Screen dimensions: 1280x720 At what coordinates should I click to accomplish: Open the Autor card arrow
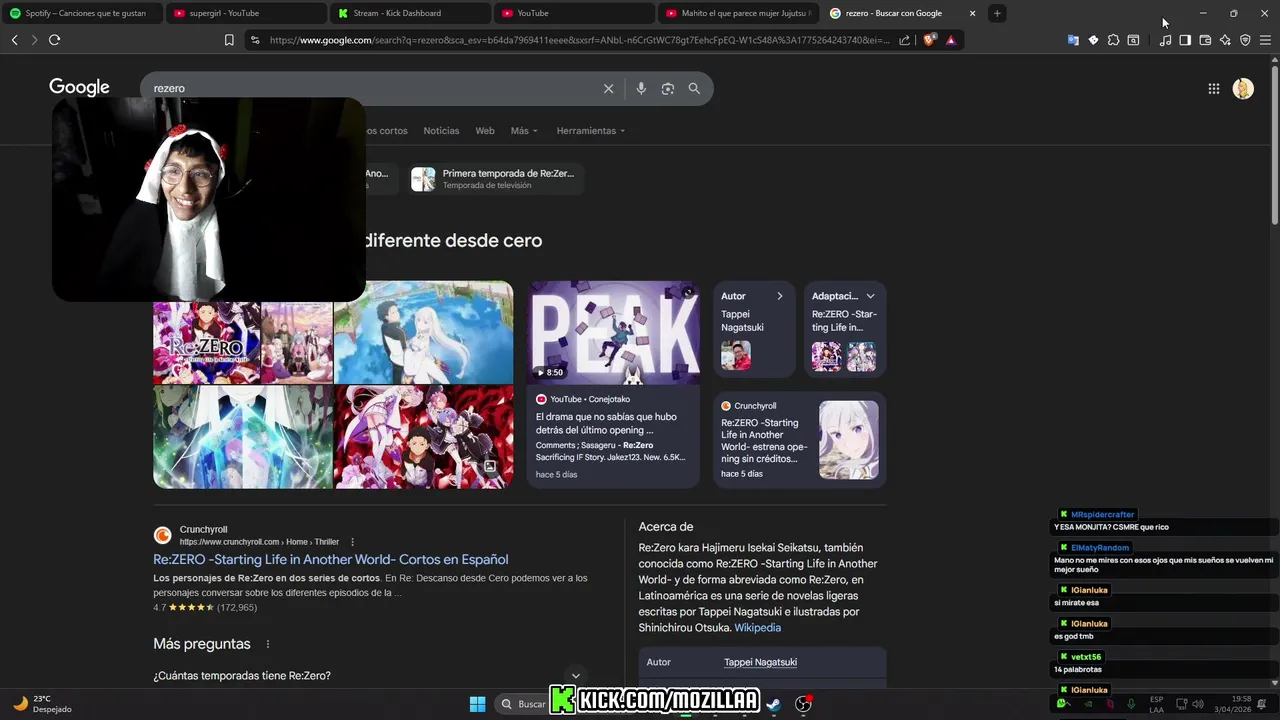pos(780,296)
